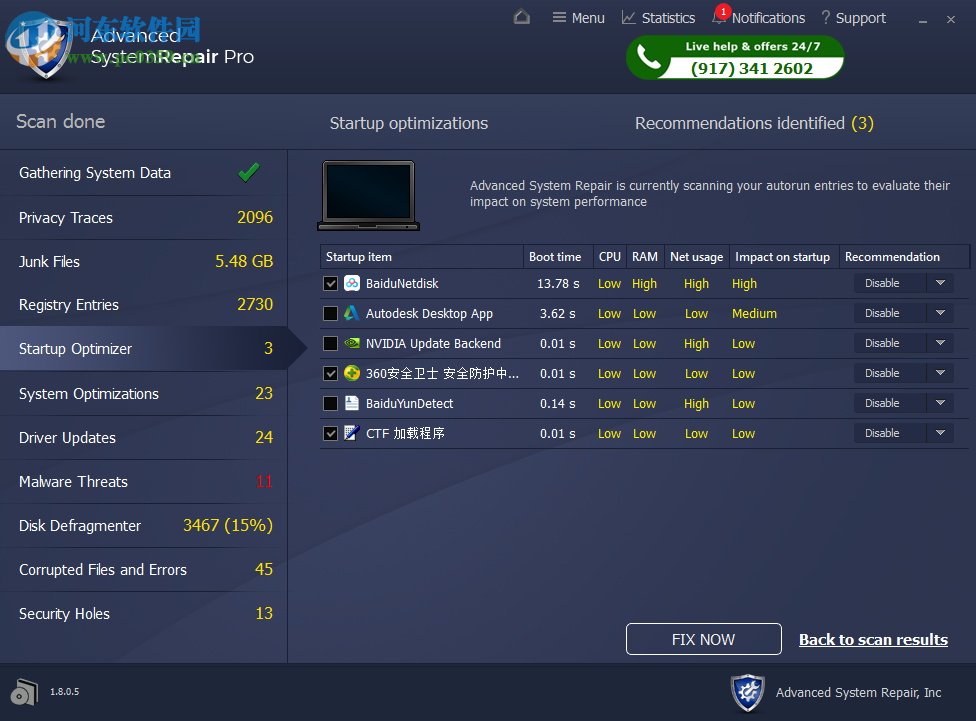Click the BaiduNetdisk startup item icon

351,283
